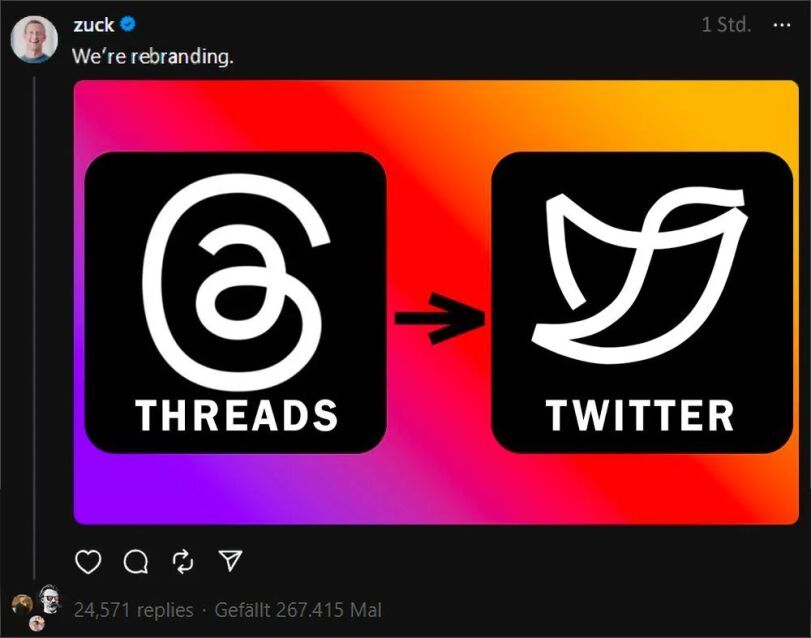
Task: Open the 'Gefällt 267.415 Mal' likes list
Action: tap(298, 610)
